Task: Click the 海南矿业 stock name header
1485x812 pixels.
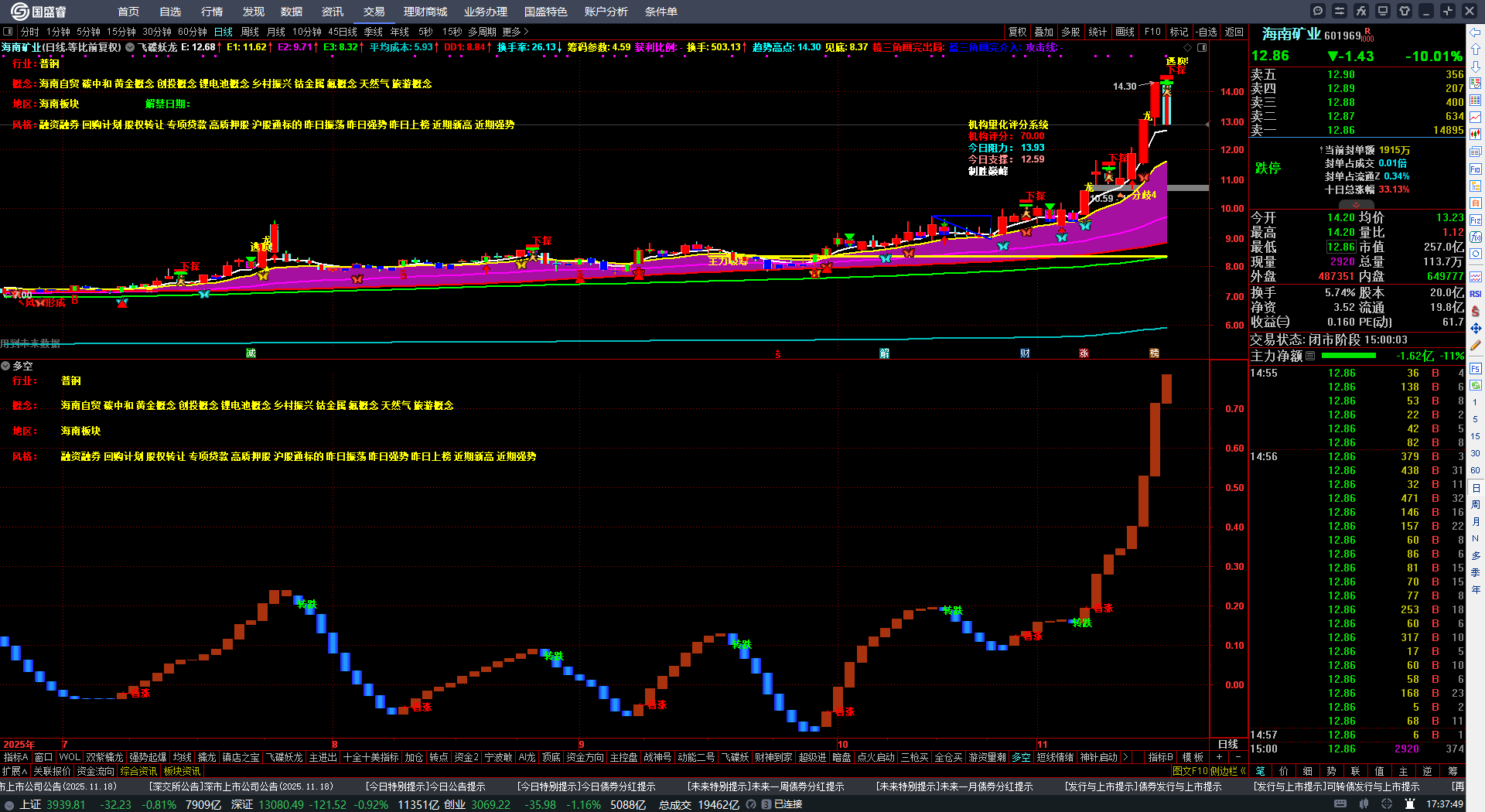Action: (1292, 34)
